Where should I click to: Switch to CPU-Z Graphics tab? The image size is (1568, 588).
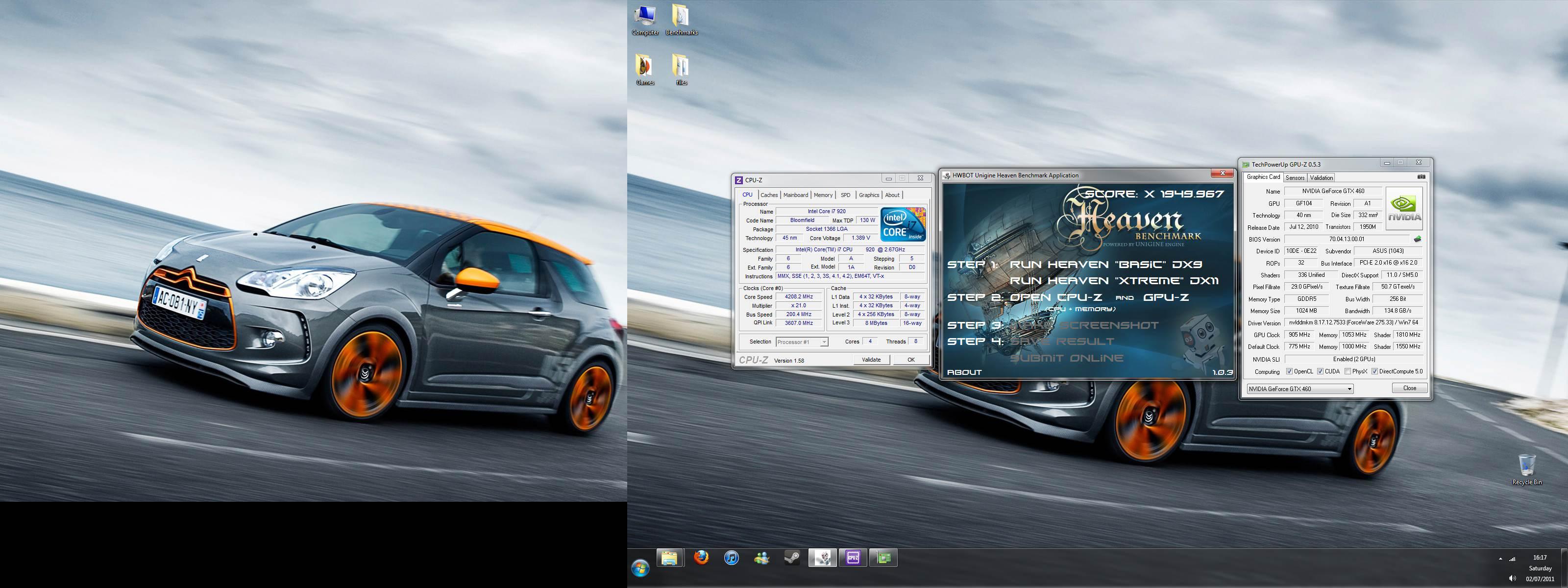(869, 195)
